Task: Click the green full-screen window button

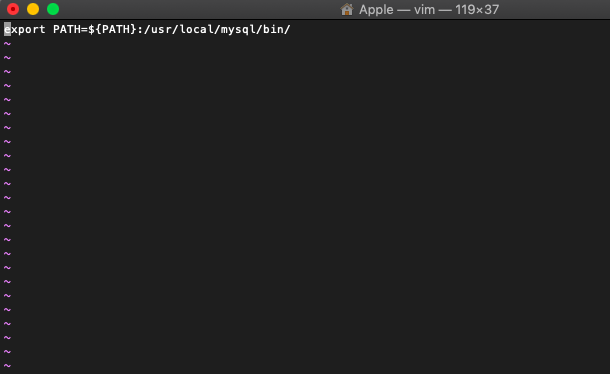Action: pyautogui.click(x=53, y=9)
